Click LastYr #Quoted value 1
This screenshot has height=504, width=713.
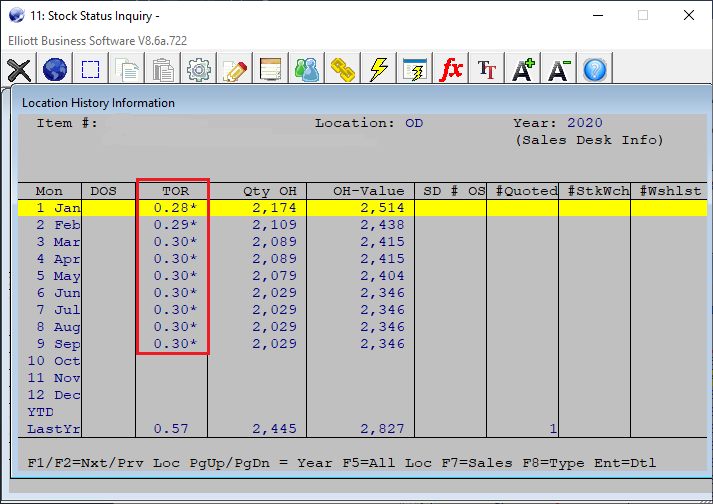coord(553,429)
